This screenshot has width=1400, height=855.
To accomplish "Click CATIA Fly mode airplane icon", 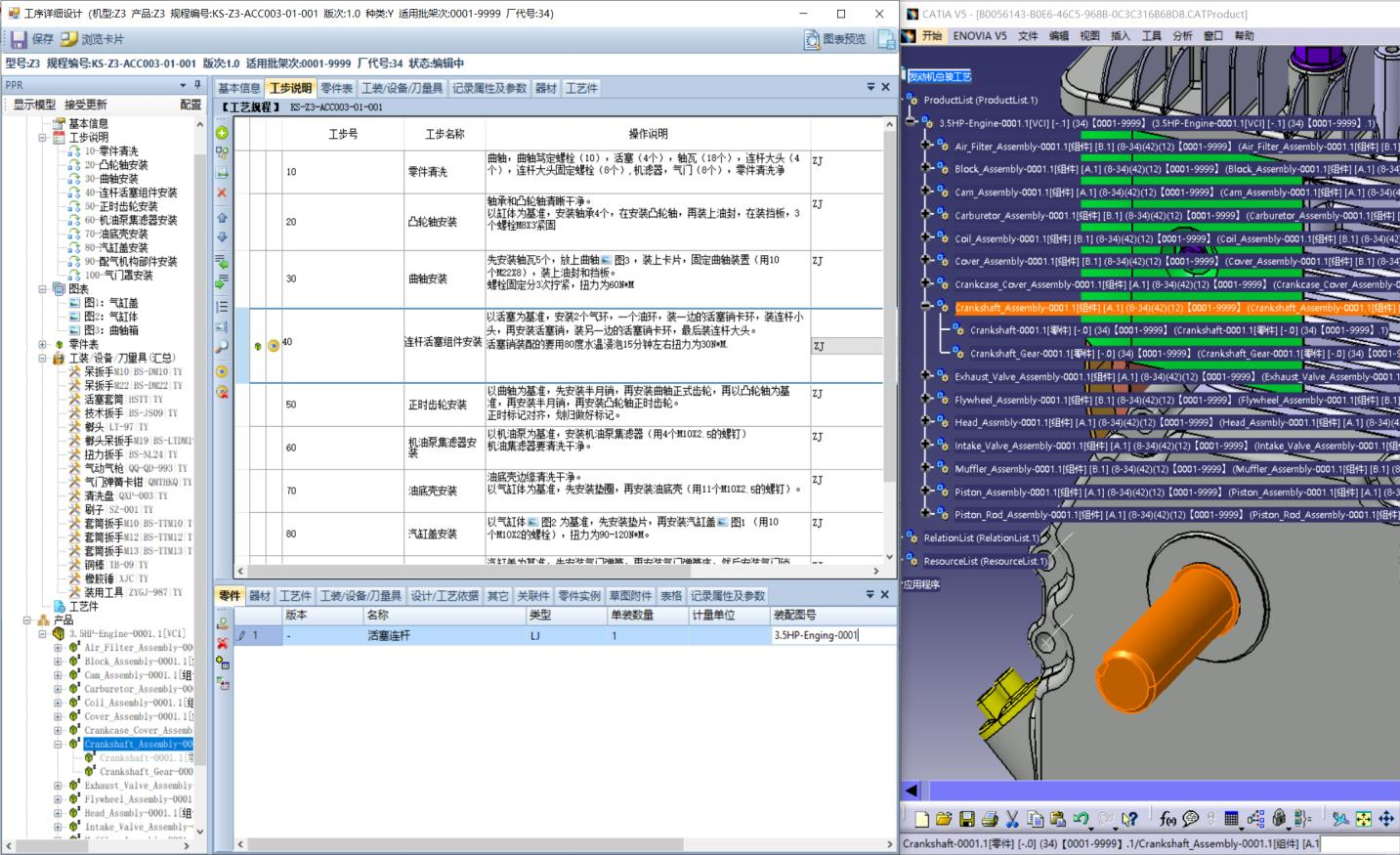I will point(1339,819).
